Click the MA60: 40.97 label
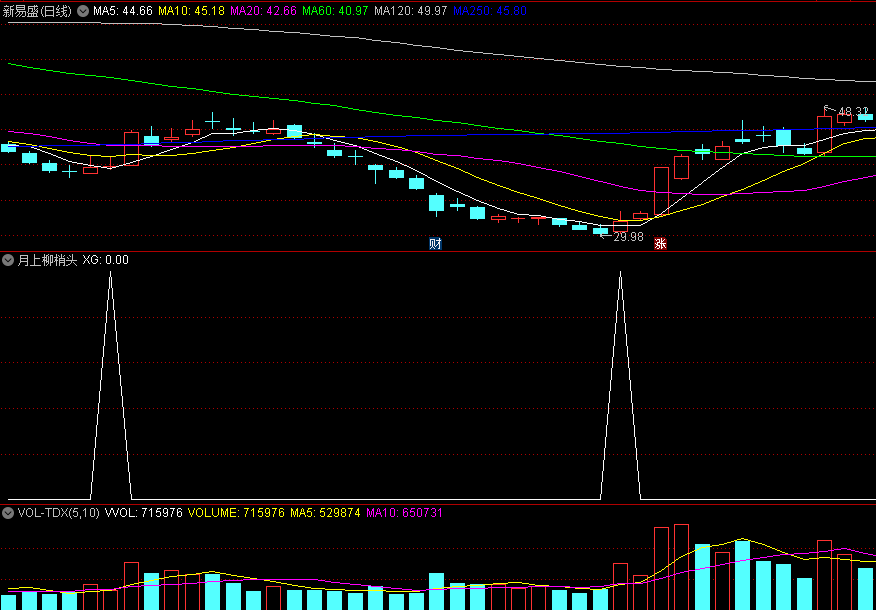 335,11
